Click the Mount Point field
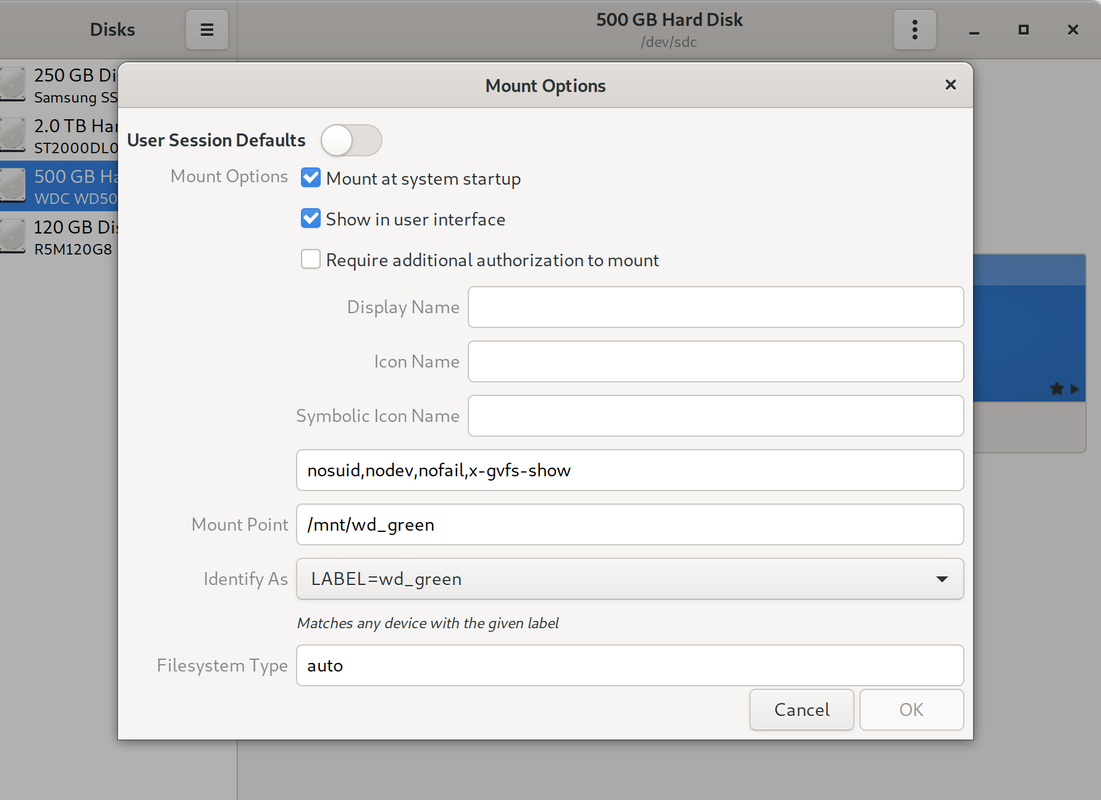 coord(630,525)
